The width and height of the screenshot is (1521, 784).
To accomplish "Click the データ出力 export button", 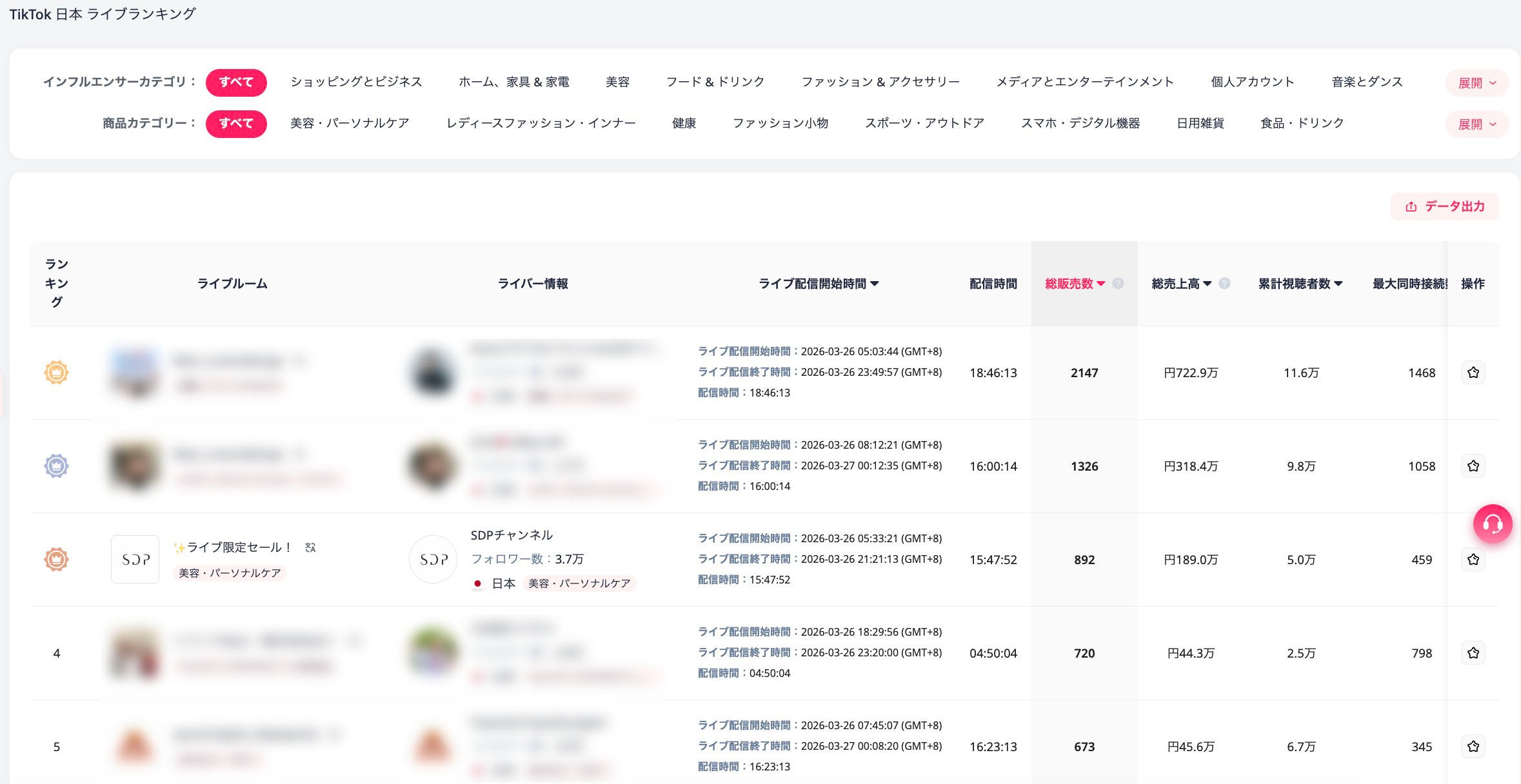I will 1445,206.
